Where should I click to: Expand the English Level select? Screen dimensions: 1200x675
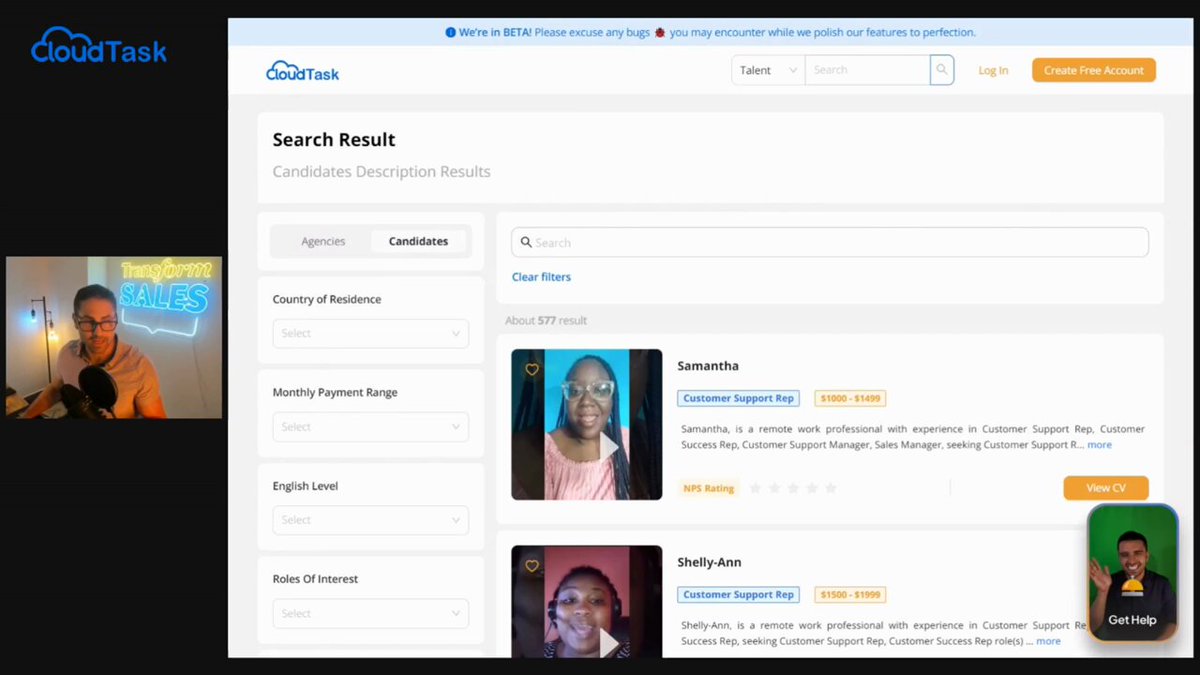tap(370, 520)
